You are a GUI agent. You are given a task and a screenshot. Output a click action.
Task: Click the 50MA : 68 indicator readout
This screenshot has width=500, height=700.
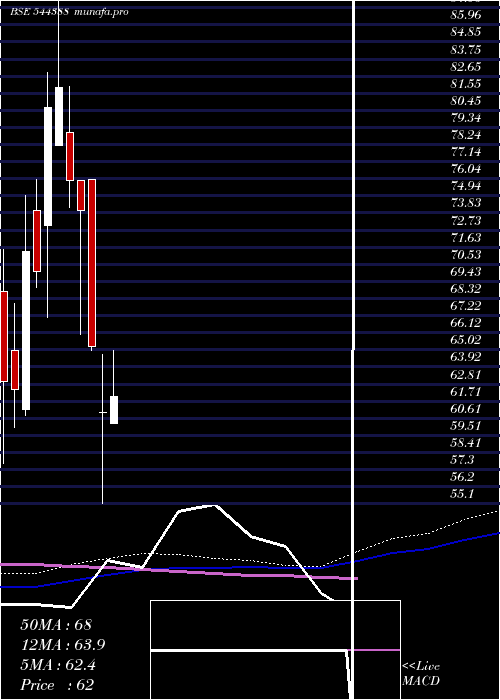(56, 625)
